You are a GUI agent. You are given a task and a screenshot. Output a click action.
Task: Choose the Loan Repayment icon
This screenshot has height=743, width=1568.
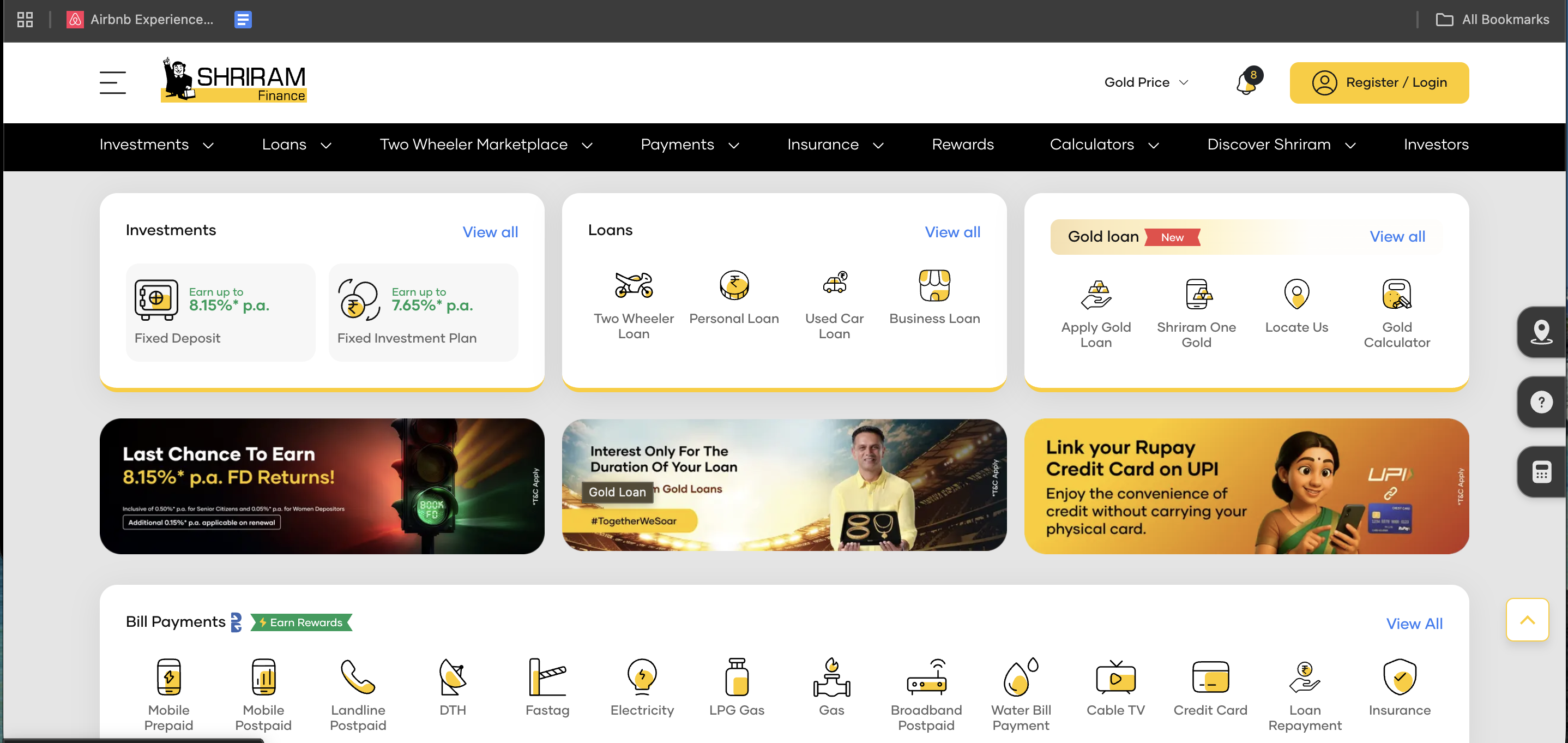point(1305,676)
